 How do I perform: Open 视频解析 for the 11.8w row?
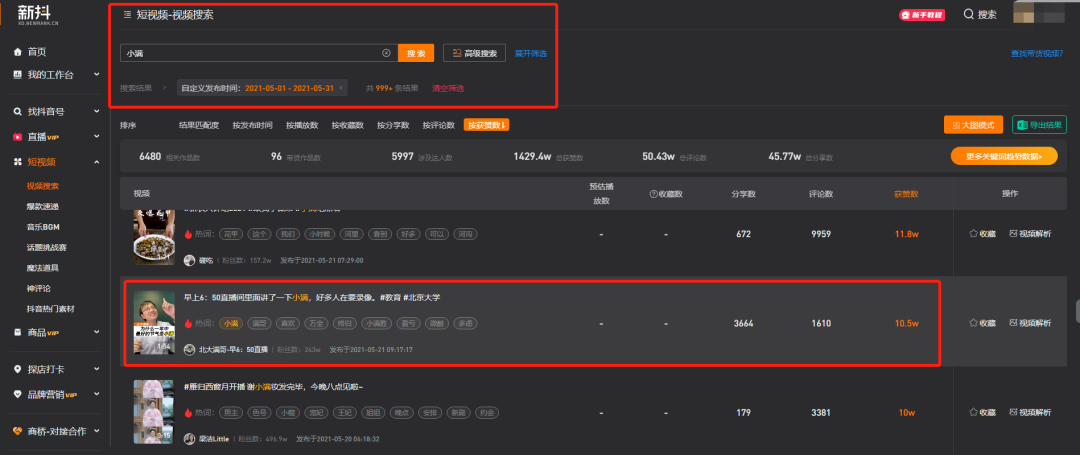pyautogui.click(x=1030, y=233)
